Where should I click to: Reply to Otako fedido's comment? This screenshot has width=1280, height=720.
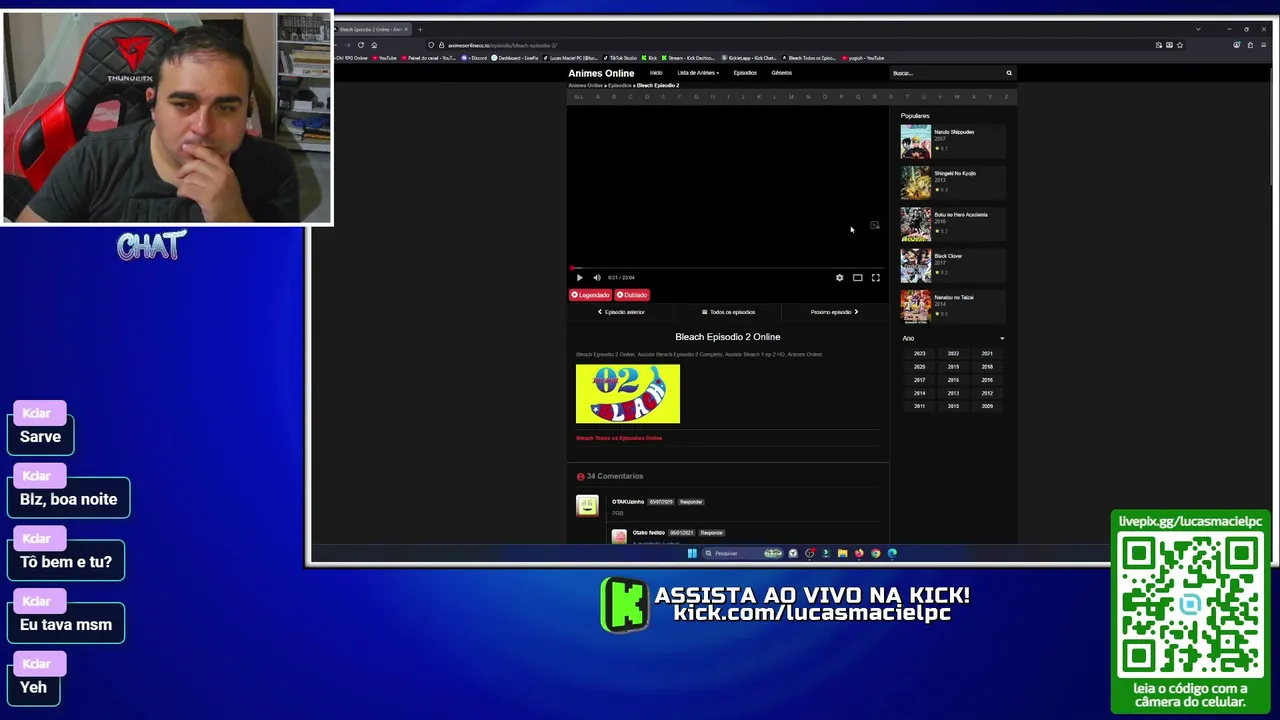click(x=711, y=533)
